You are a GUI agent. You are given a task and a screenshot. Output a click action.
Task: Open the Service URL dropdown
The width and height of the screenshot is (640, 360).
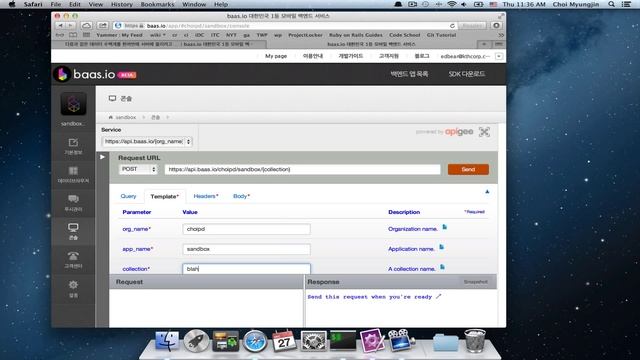click(147, 141)
